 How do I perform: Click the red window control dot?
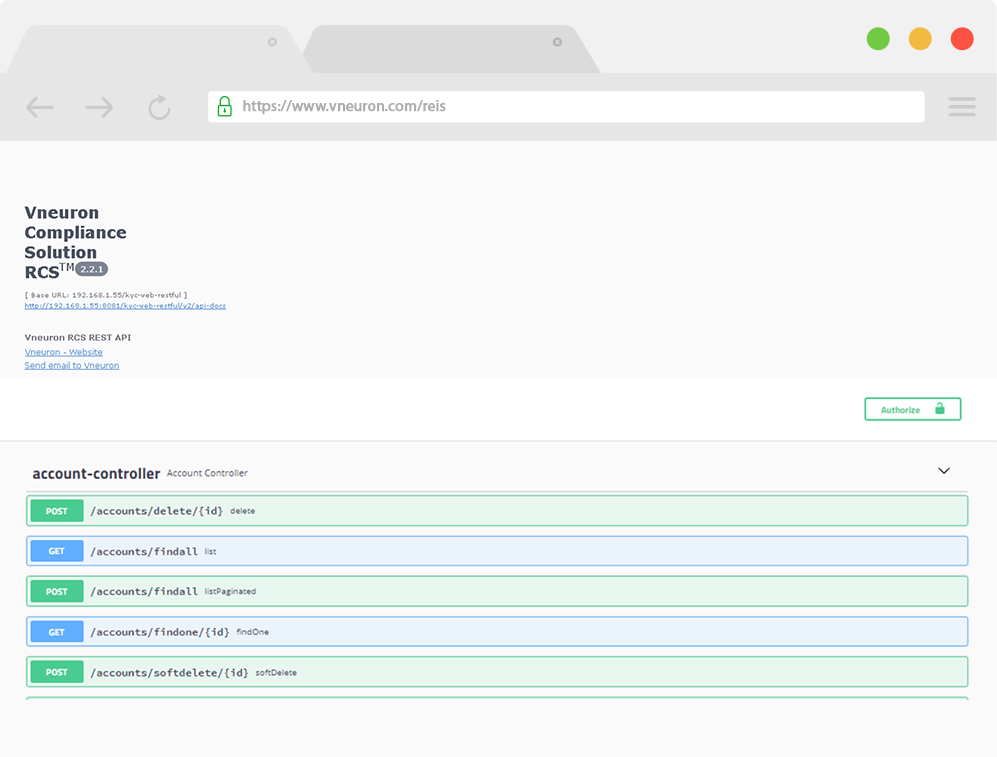[962, 39]
